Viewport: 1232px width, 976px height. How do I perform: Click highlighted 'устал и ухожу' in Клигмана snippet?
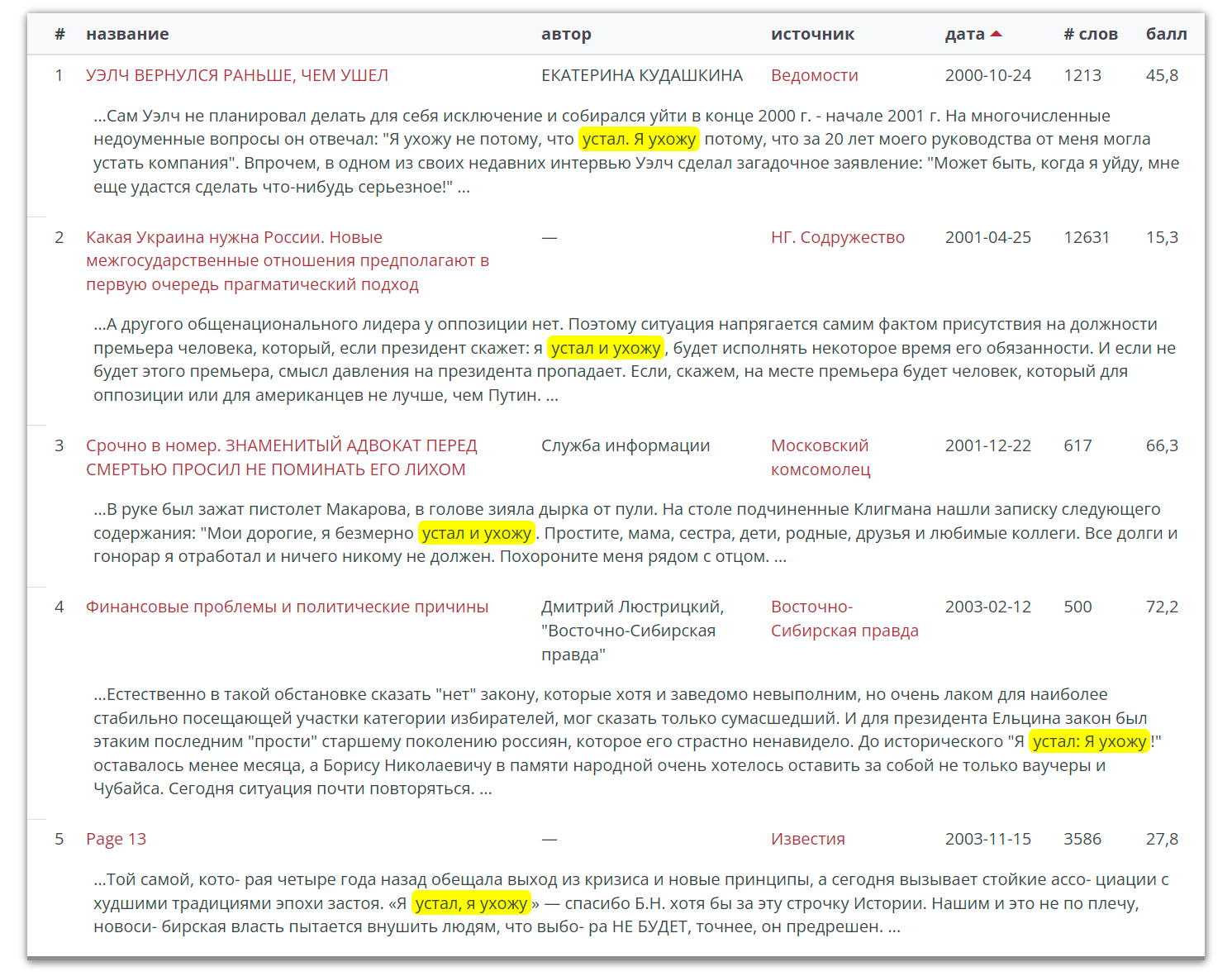[477, 533]
